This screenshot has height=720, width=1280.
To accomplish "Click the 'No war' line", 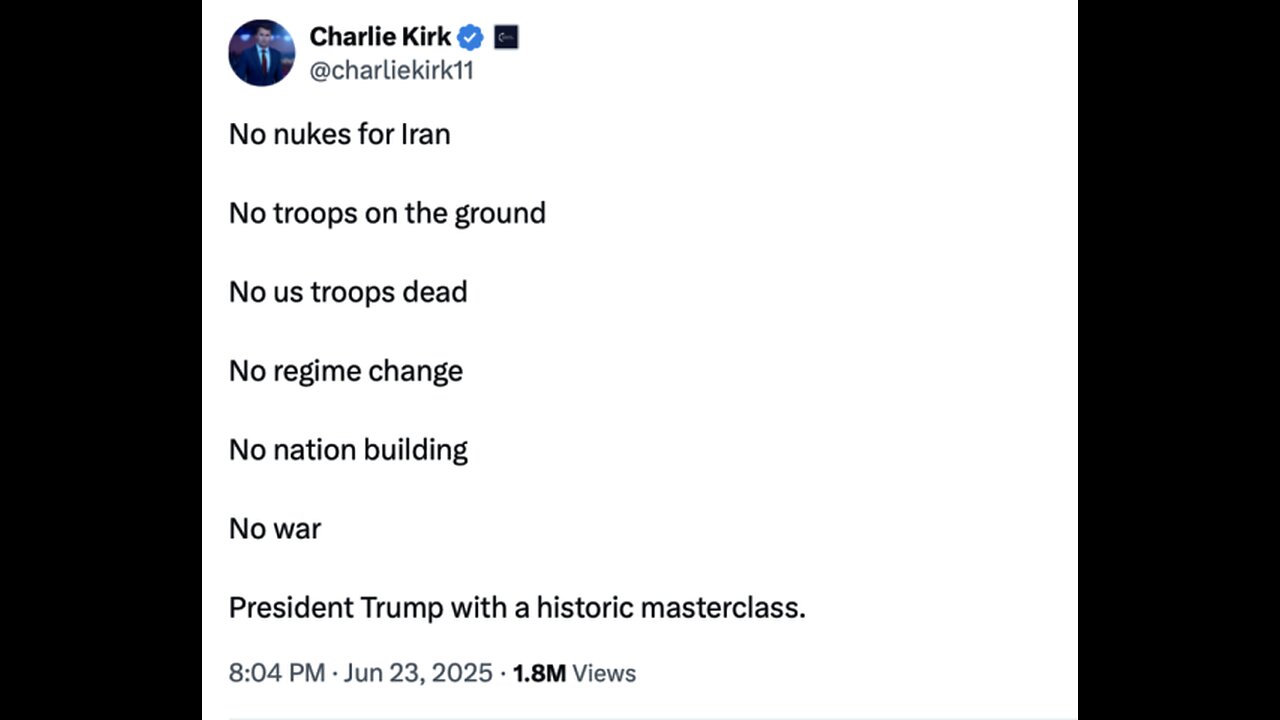I will coord(275,528).
